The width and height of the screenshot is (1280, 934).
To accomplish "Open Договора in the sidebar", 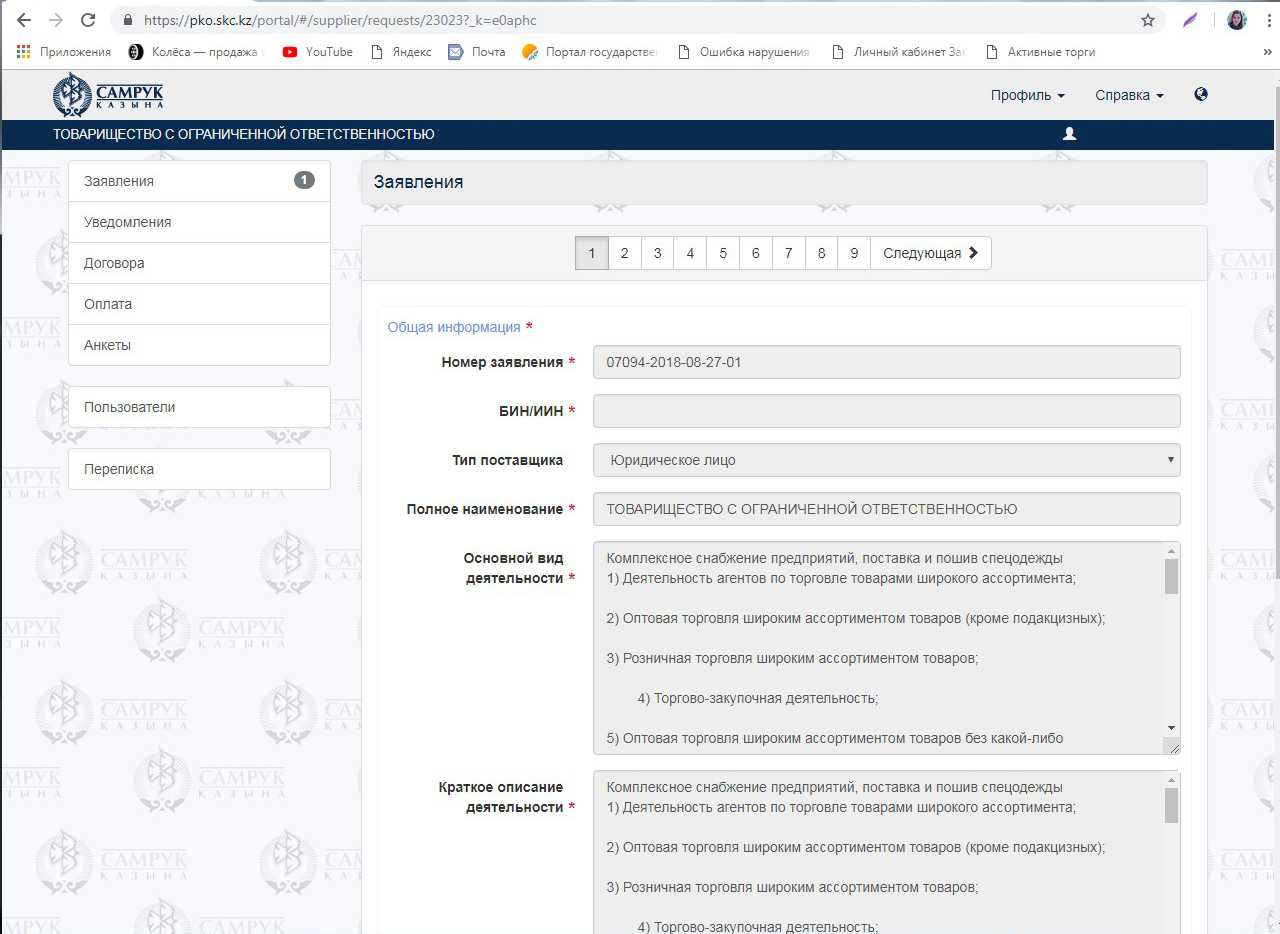I will [x=199, y=263].
